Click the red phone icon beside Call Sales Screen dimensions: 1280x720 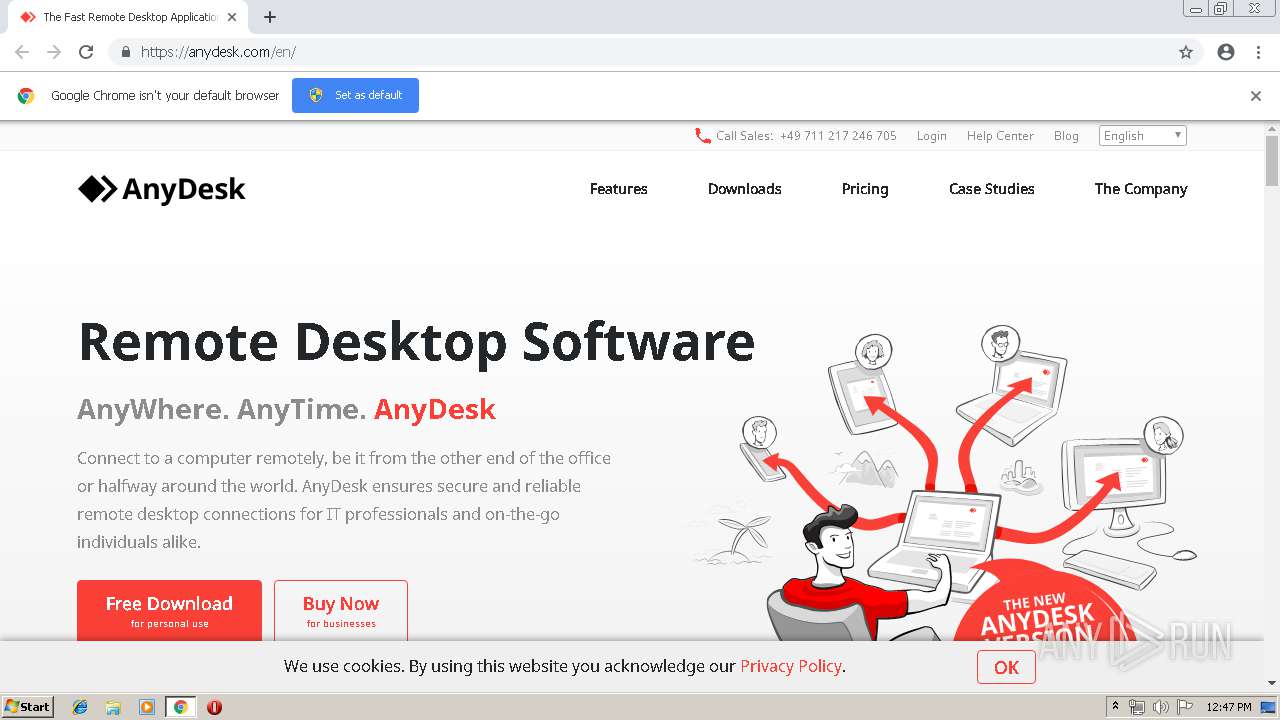pos(703,136)
